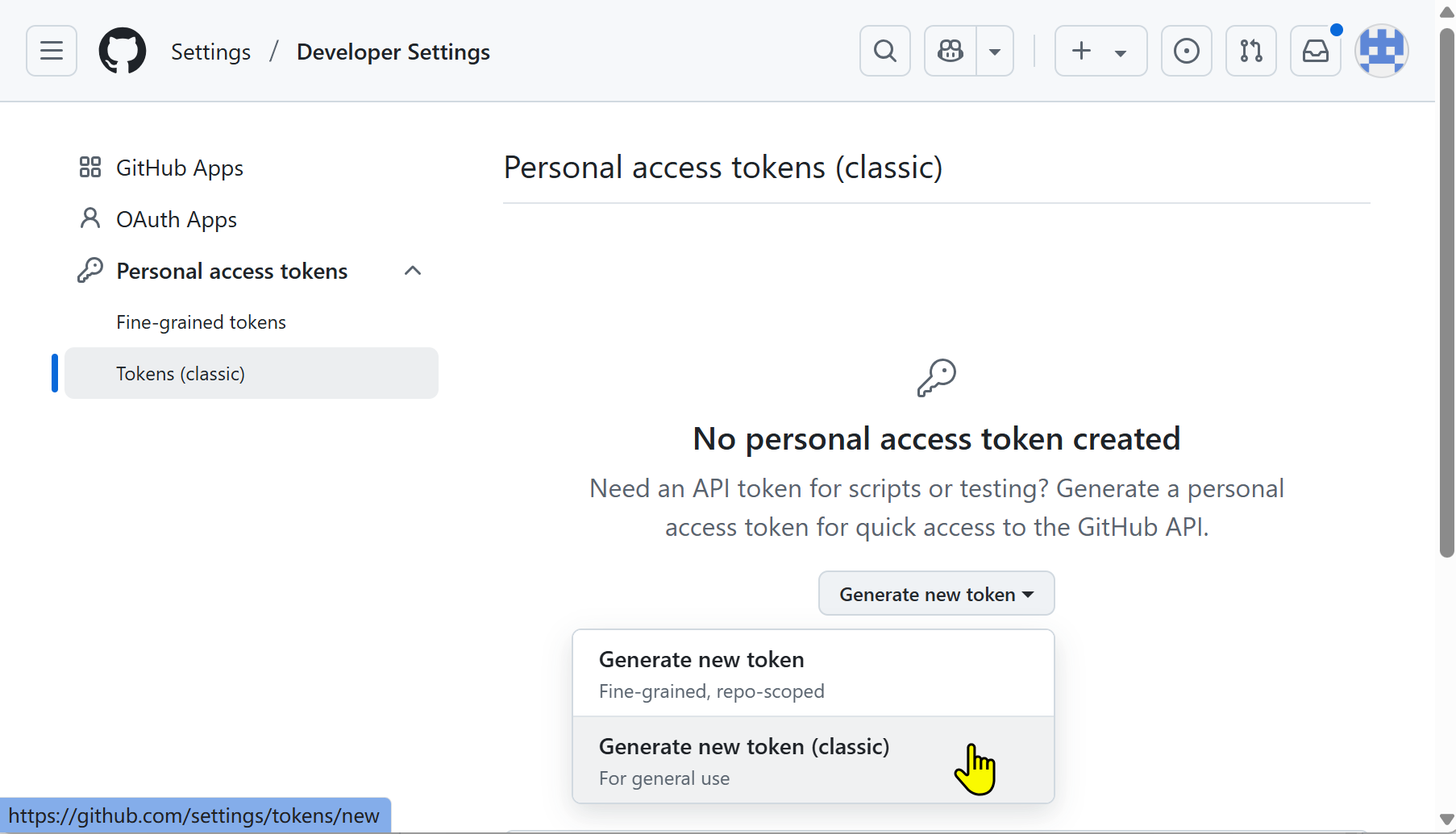Expand the Copilot dropdown arrow

click(995, 52)
